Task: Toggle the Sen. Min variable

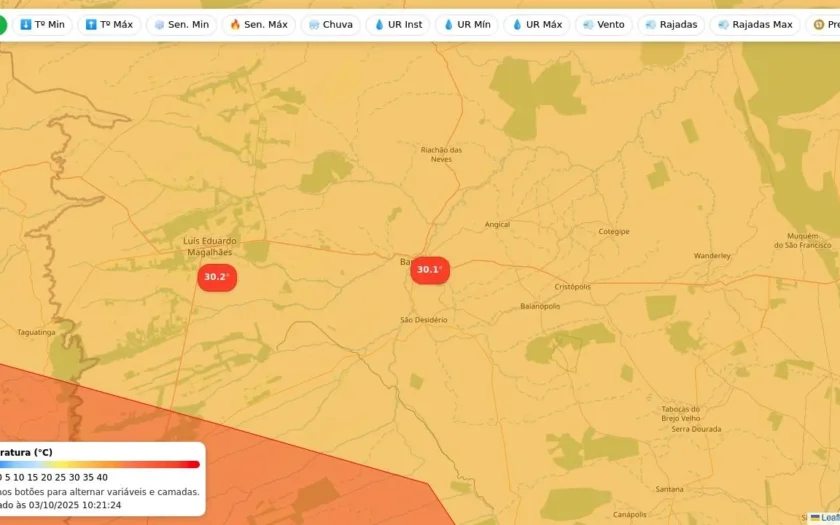Action: 182,25
